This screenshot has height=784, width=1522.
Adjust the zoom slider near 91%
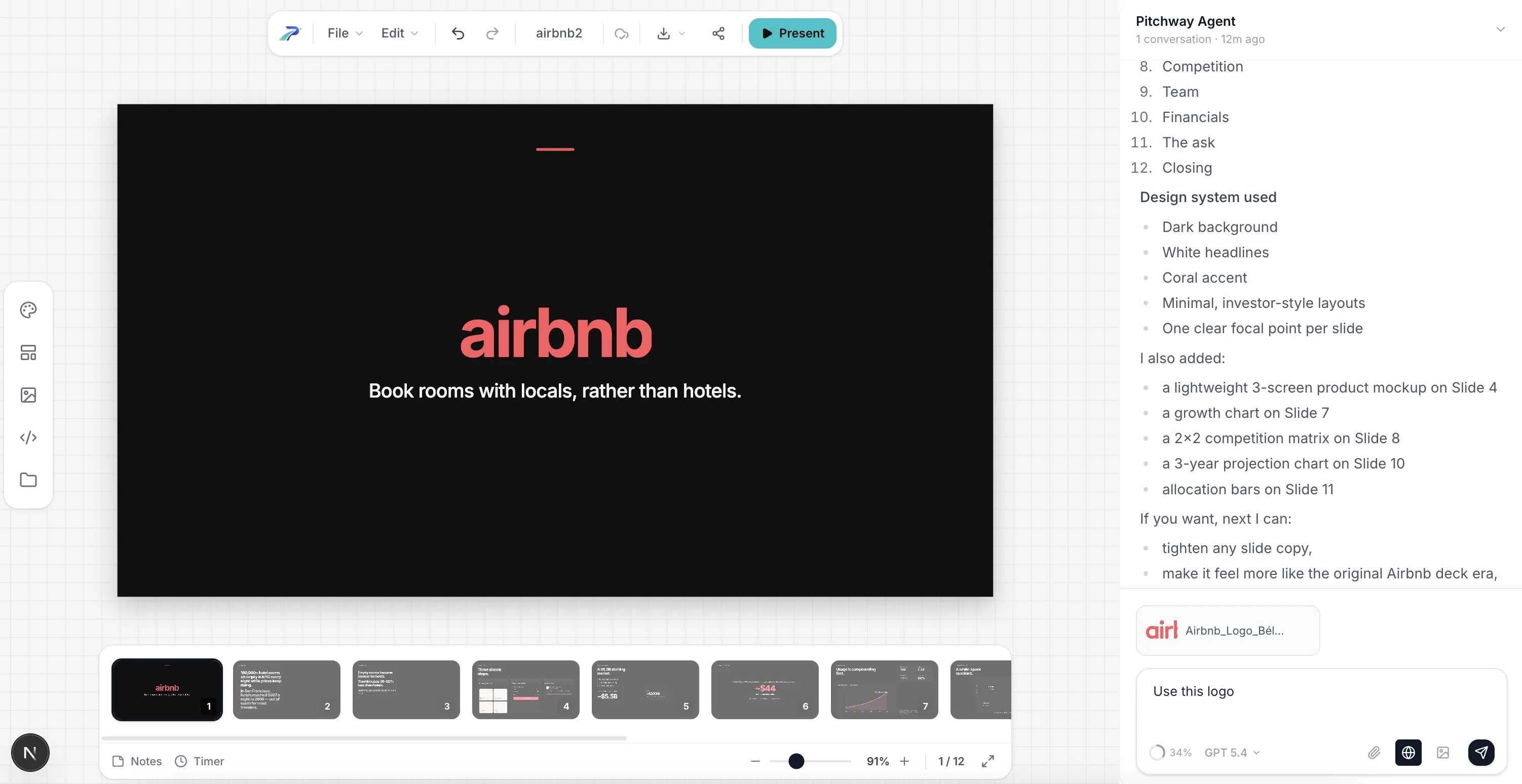796,762
